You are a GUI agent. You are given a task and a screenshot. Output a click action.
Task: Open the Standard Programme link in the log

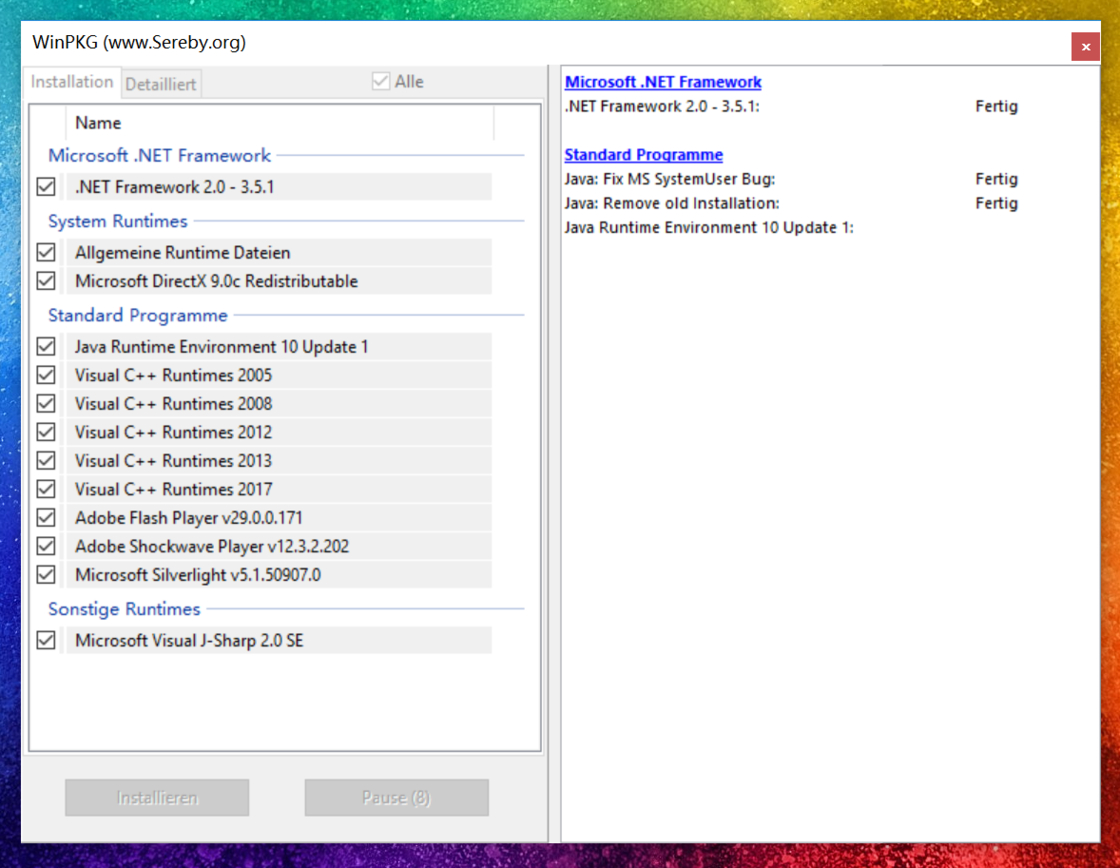tap(644, 155)
